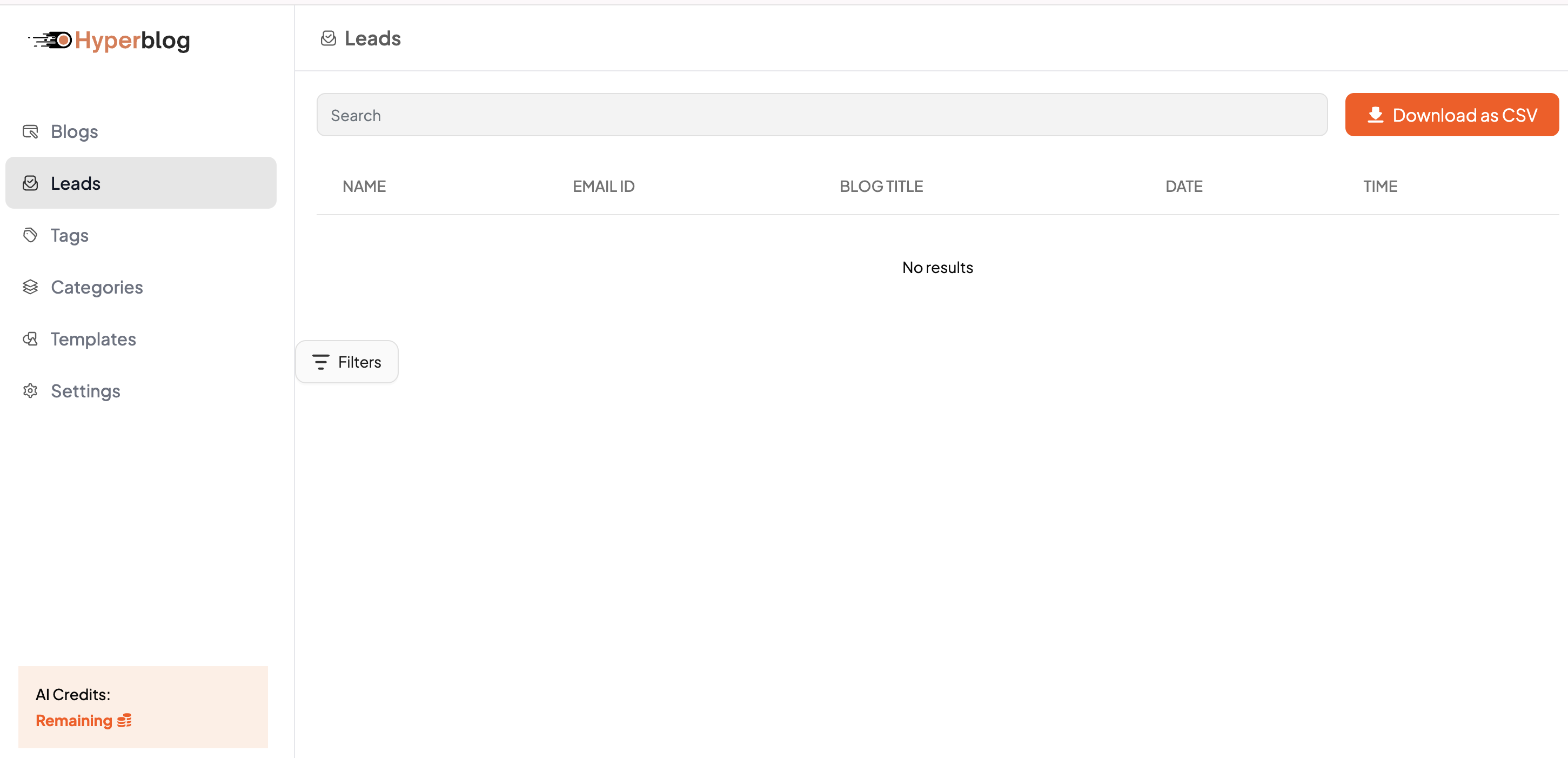Viewport: 1568px width, 758px height.
Task: Click the Leads header icon
Action: click(x=328, y=38)
